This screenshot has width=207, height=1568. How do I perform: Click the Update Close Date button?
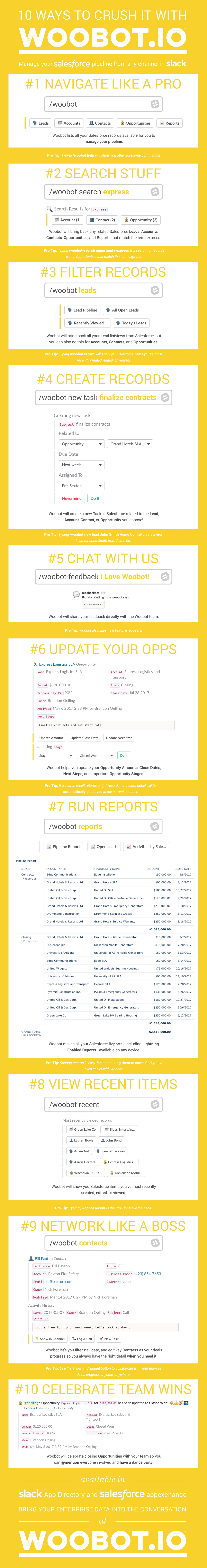[84, 738]
